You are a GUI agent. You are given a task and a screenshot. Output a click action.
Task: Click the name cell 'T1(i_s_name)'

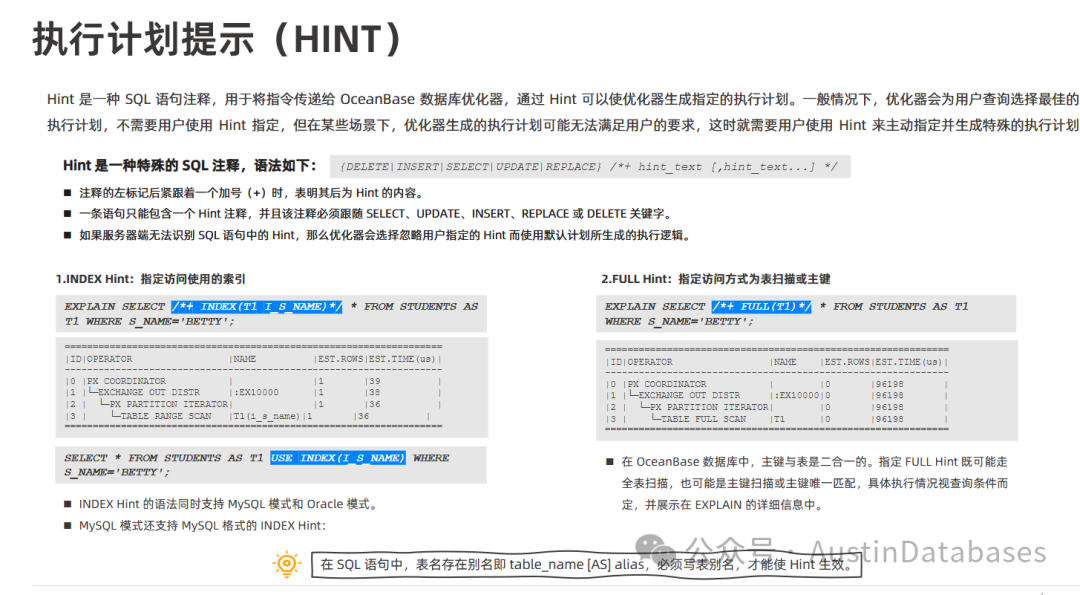267,416
